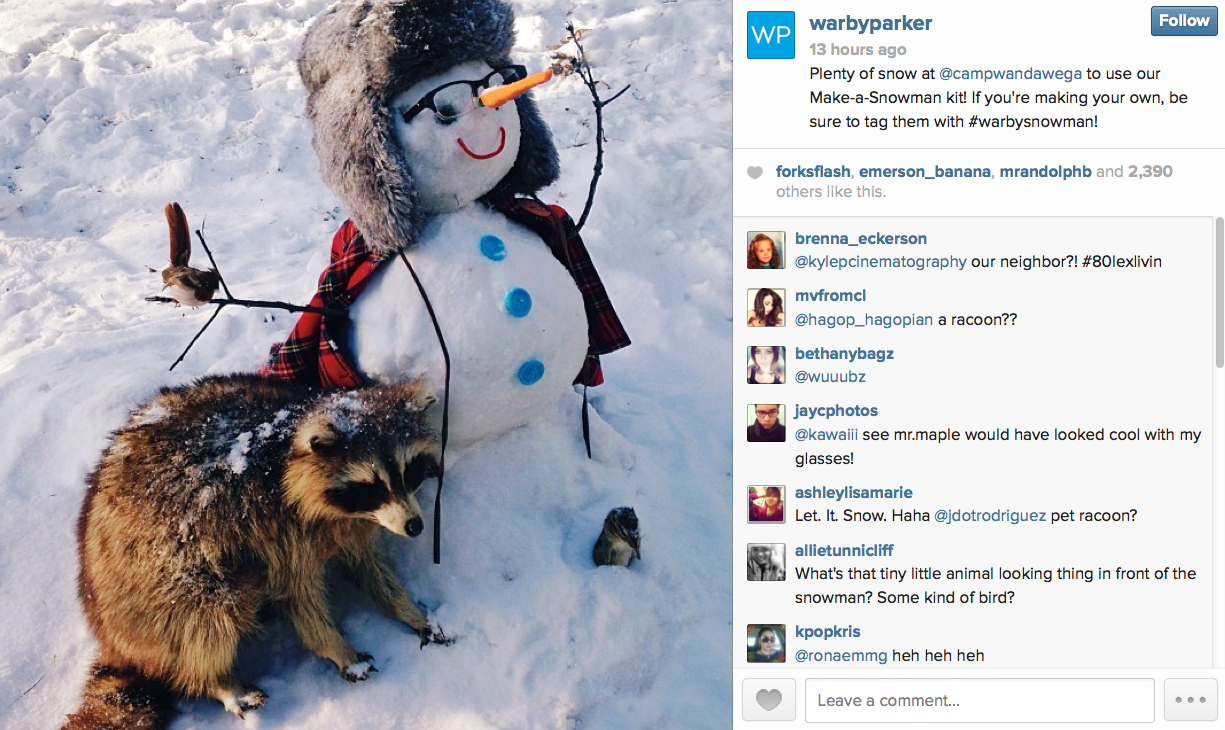Image resolution: width=1225 pixels, height=730 pixels.
Task: Click kpopkris' avatar thumbnail
Action: pos(766,643)
